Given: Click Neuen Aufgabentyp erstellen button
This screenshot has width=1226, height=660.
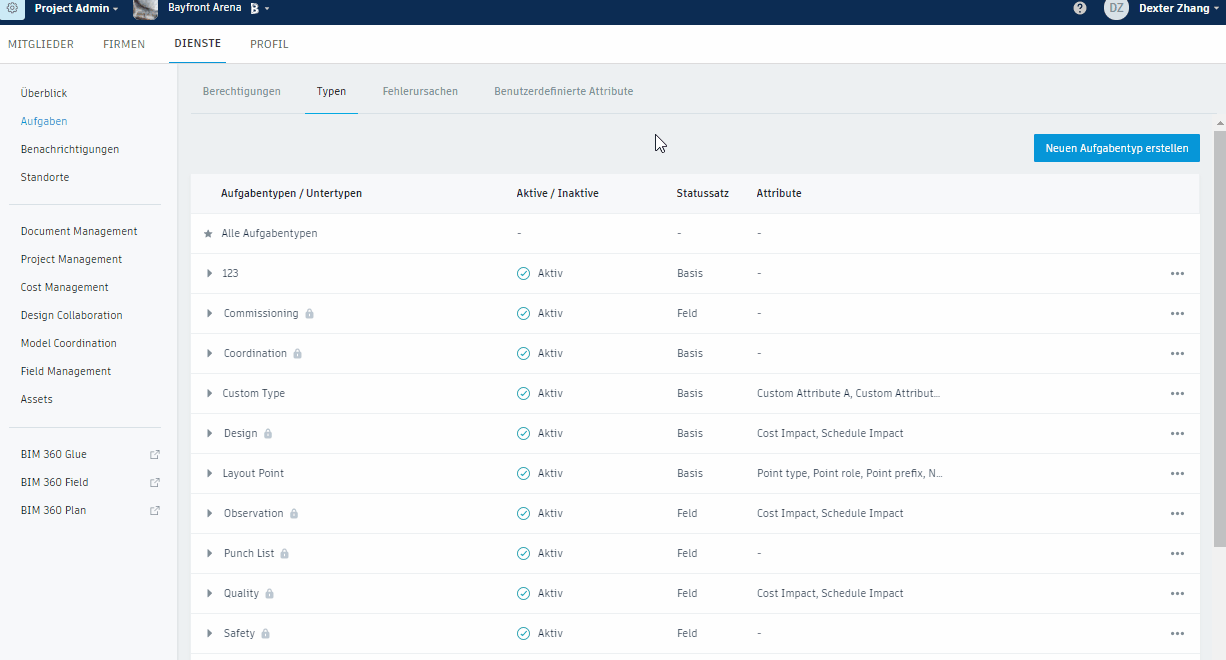Looking at the screenshot, I should [x=1116, y=148].
